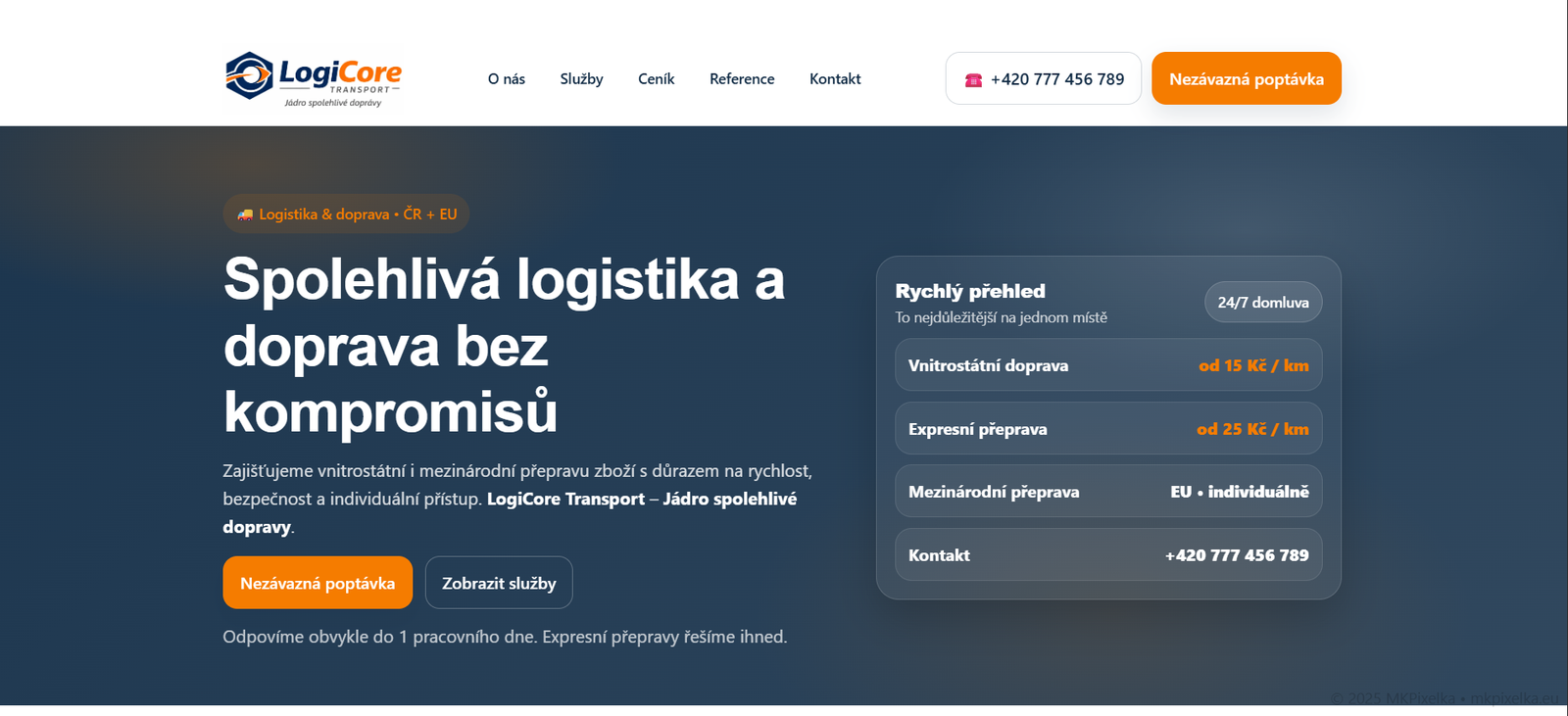Select Reference in the top menu
The width and height of the screenshot is (1568, 716).
(x=742, y=79)
